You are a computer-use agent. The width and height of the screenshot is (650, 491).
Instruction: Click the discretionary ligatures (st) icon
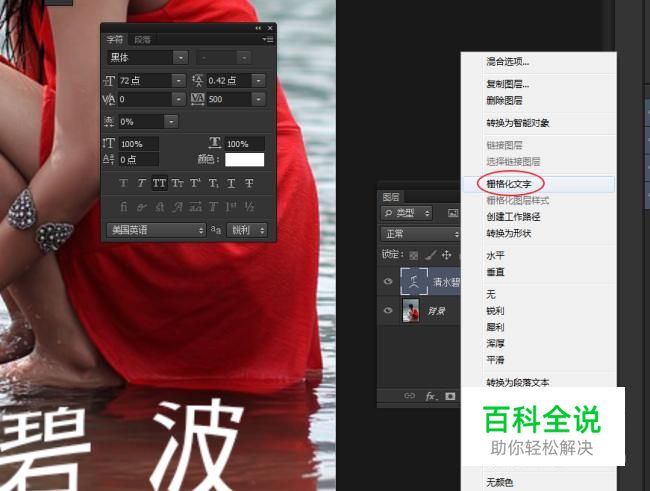160,207
